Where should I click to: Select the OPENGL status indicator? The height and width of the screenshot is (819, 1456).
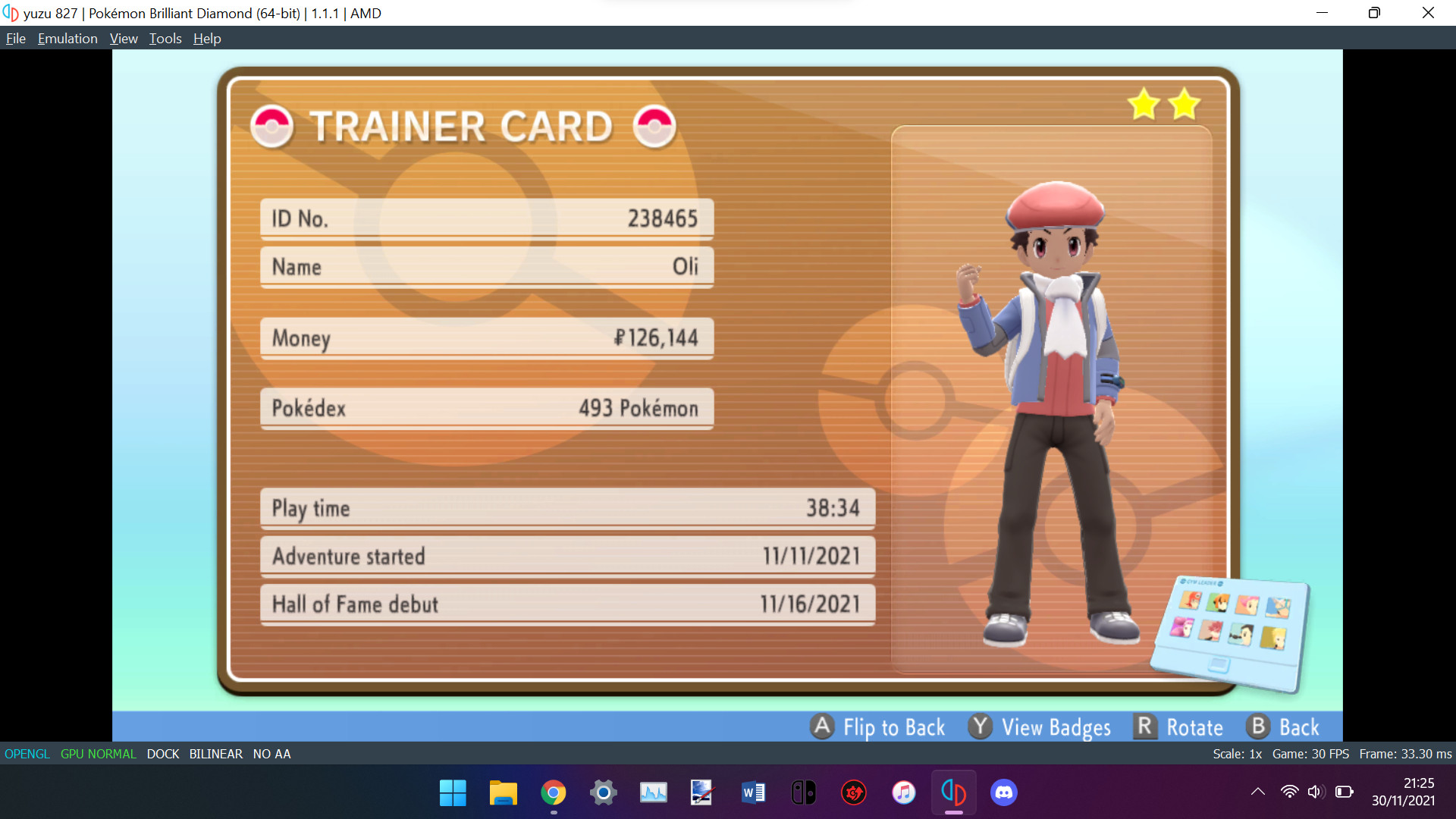27,753
